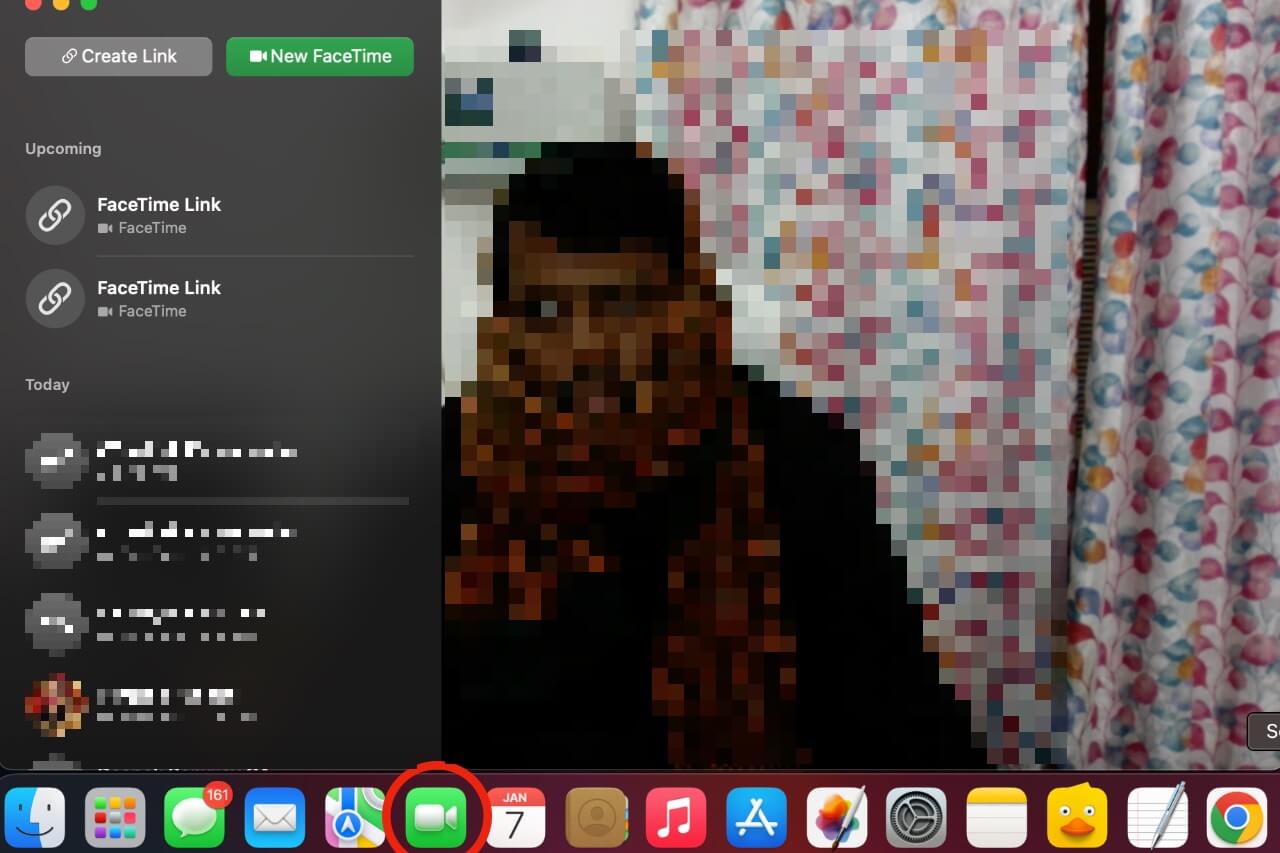The height and width of the screenshot is (853, 1280).
Task: Launch Apple Maps from the Dock
Action: [355, 816]
